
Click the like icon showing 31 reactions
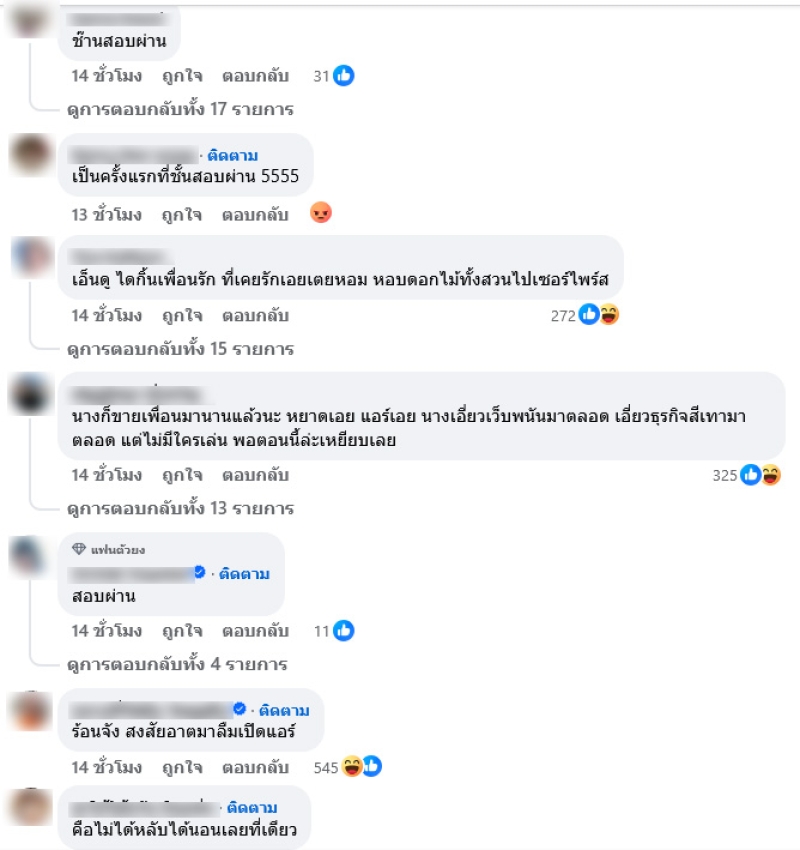(344, 76)
